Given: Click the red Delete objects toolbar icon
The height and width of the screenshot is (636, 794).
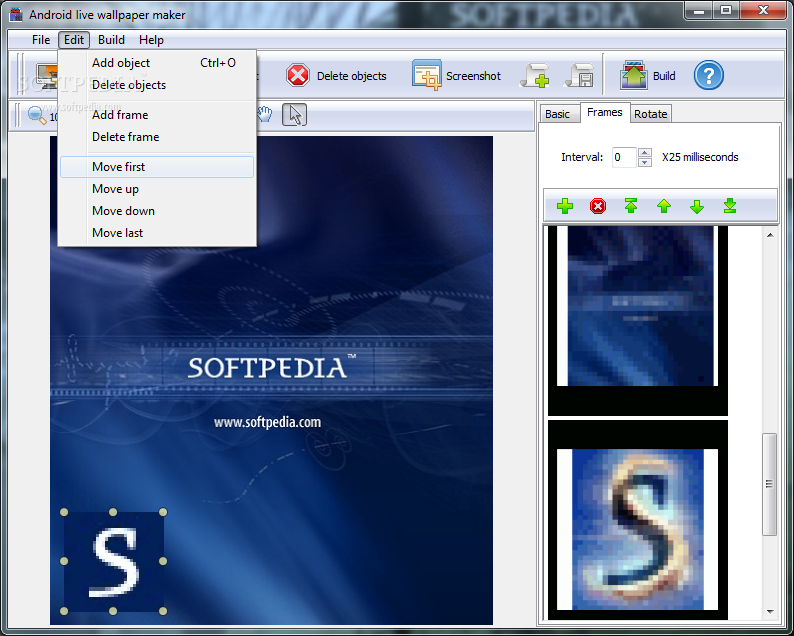Looking at the screenshot, I should pos(298,76).
